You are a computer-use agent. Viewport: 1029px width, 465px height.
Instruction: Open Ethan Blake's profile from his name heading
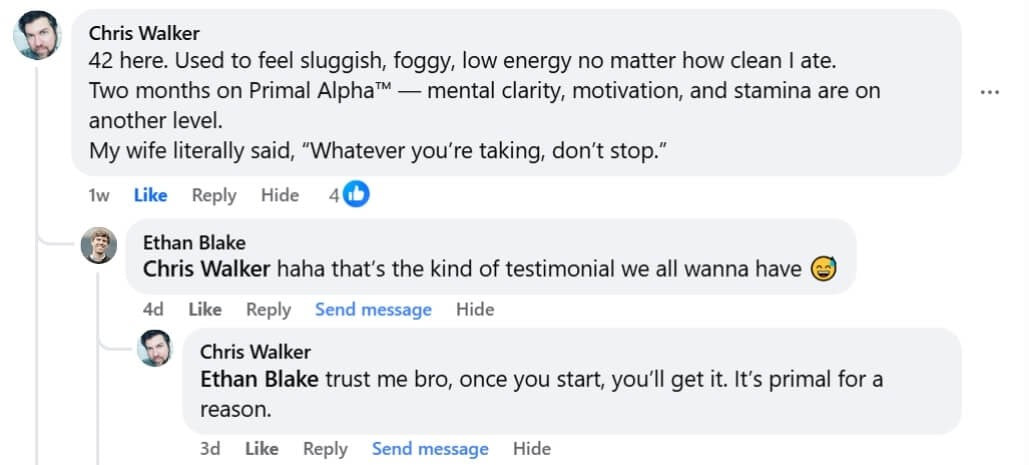click(x=194, y=243)
